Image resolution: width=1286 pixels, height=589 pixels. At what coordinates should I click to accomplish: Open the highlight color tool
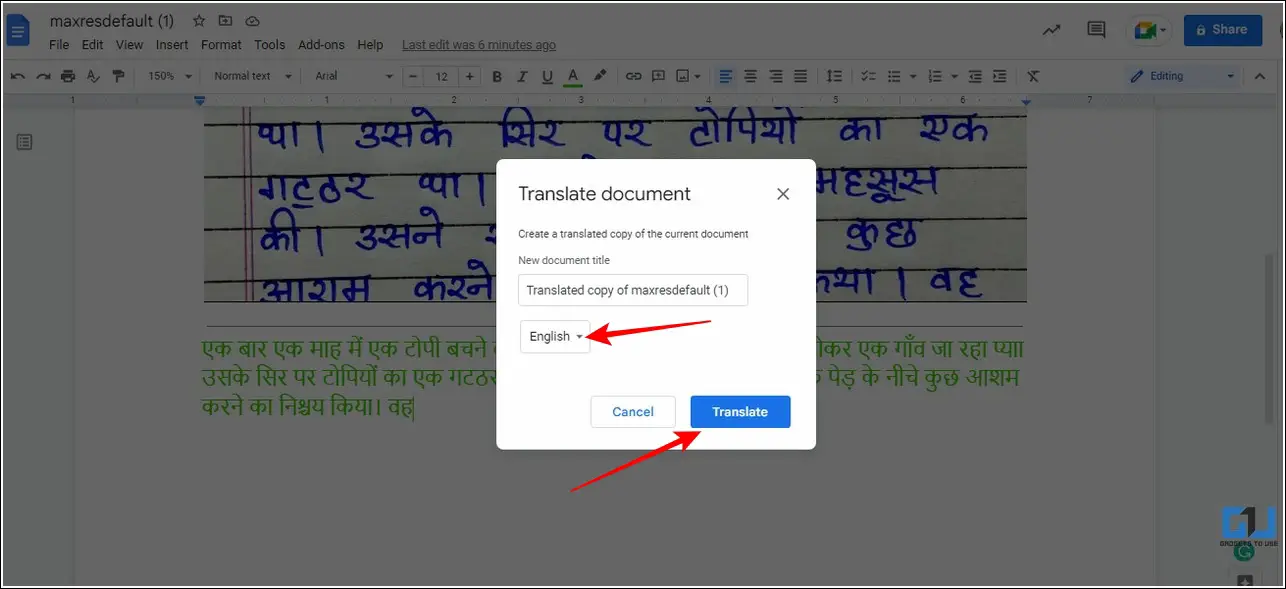[600, 76]
